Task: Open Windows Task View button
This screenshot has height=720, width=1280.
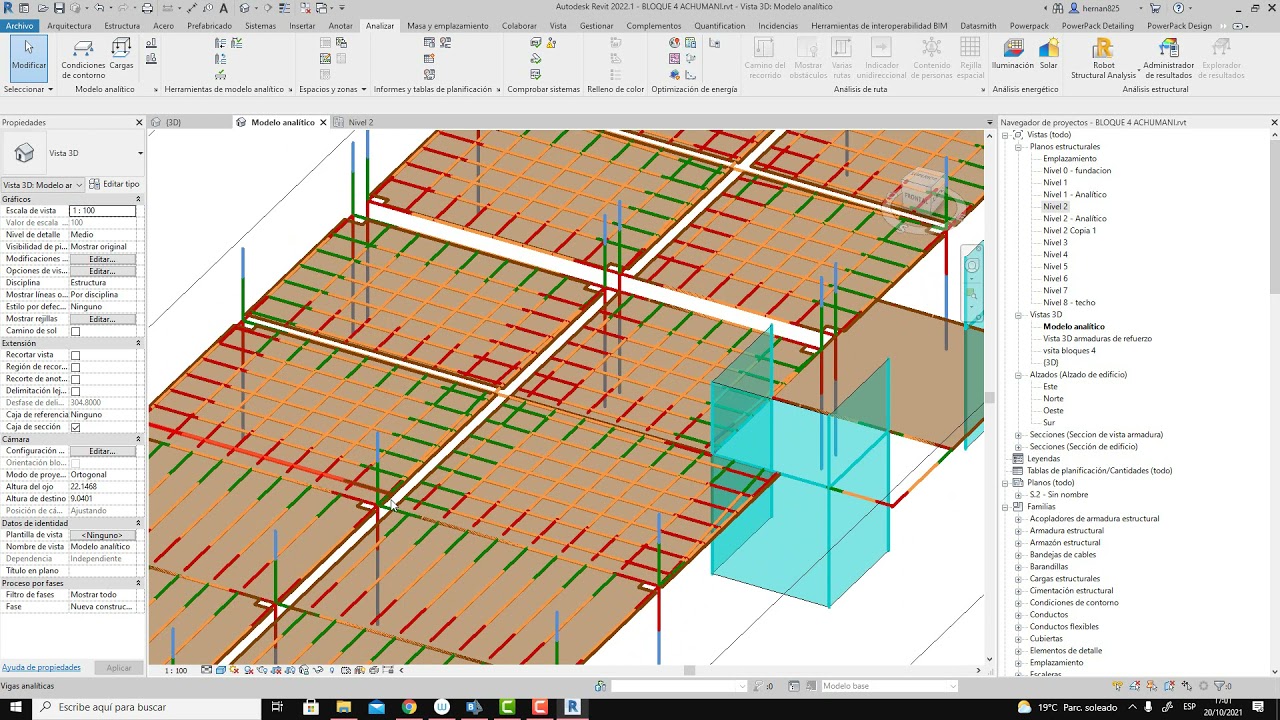Action: point(277,707)
